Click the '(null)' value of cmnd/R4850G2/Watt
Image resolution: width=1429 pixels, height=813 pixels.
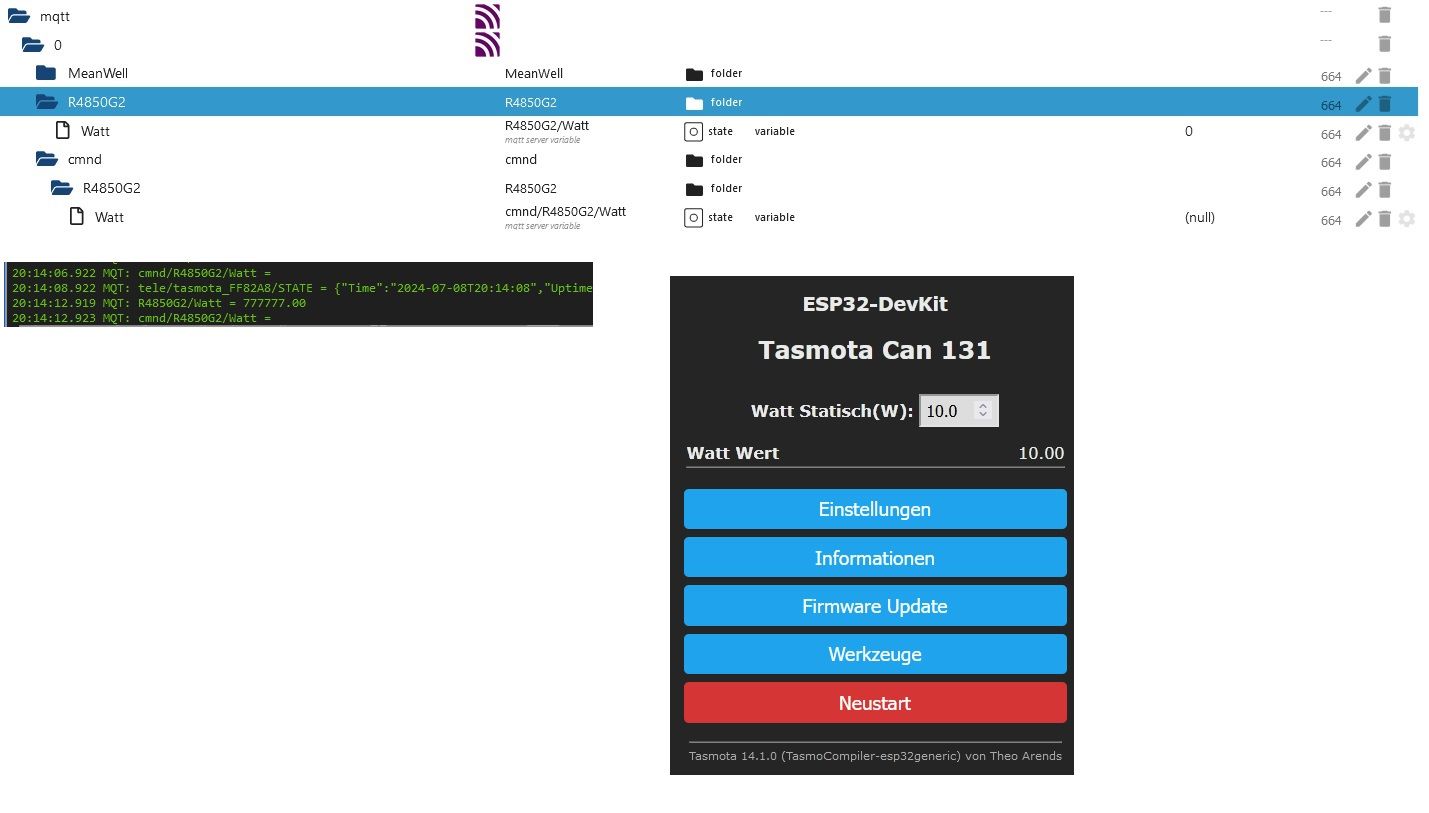(x=1200, y=217)
